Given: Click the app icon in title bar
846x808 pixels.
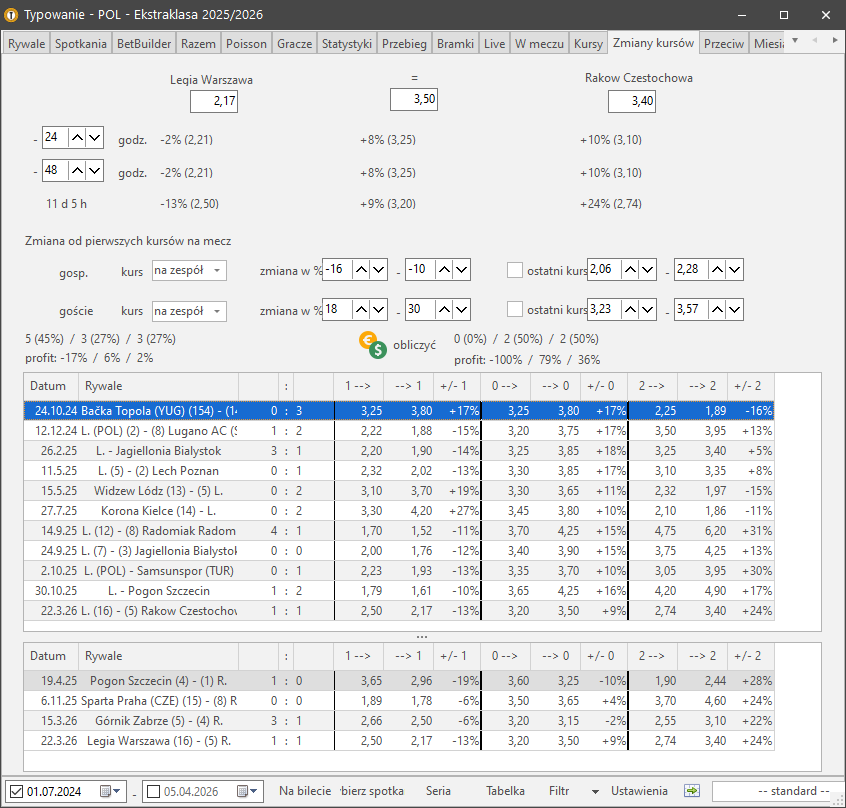Looking at the screenshot, I should (12, 15).
